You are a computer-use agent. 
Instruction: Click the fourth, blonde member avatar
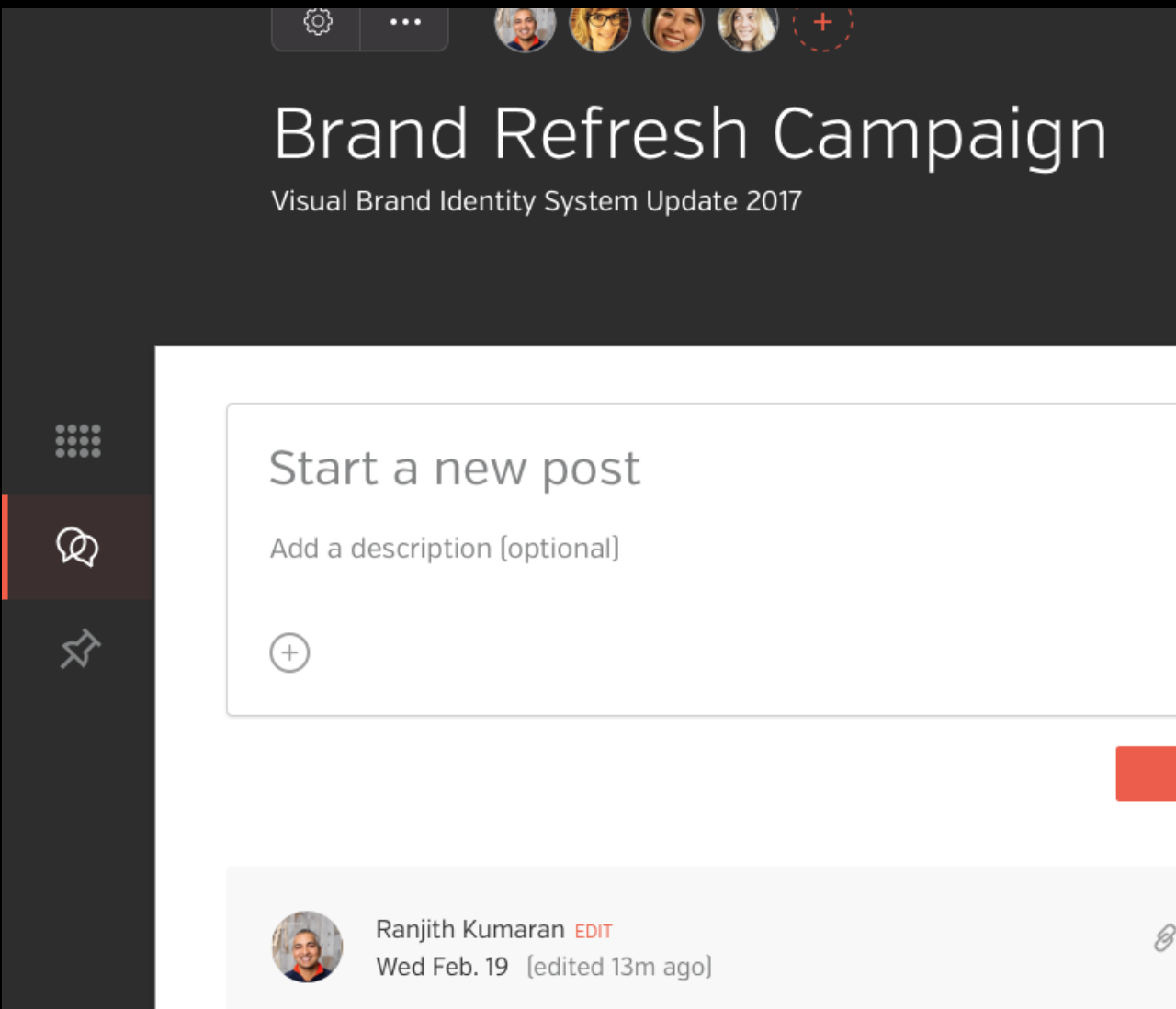coord(748,26)
